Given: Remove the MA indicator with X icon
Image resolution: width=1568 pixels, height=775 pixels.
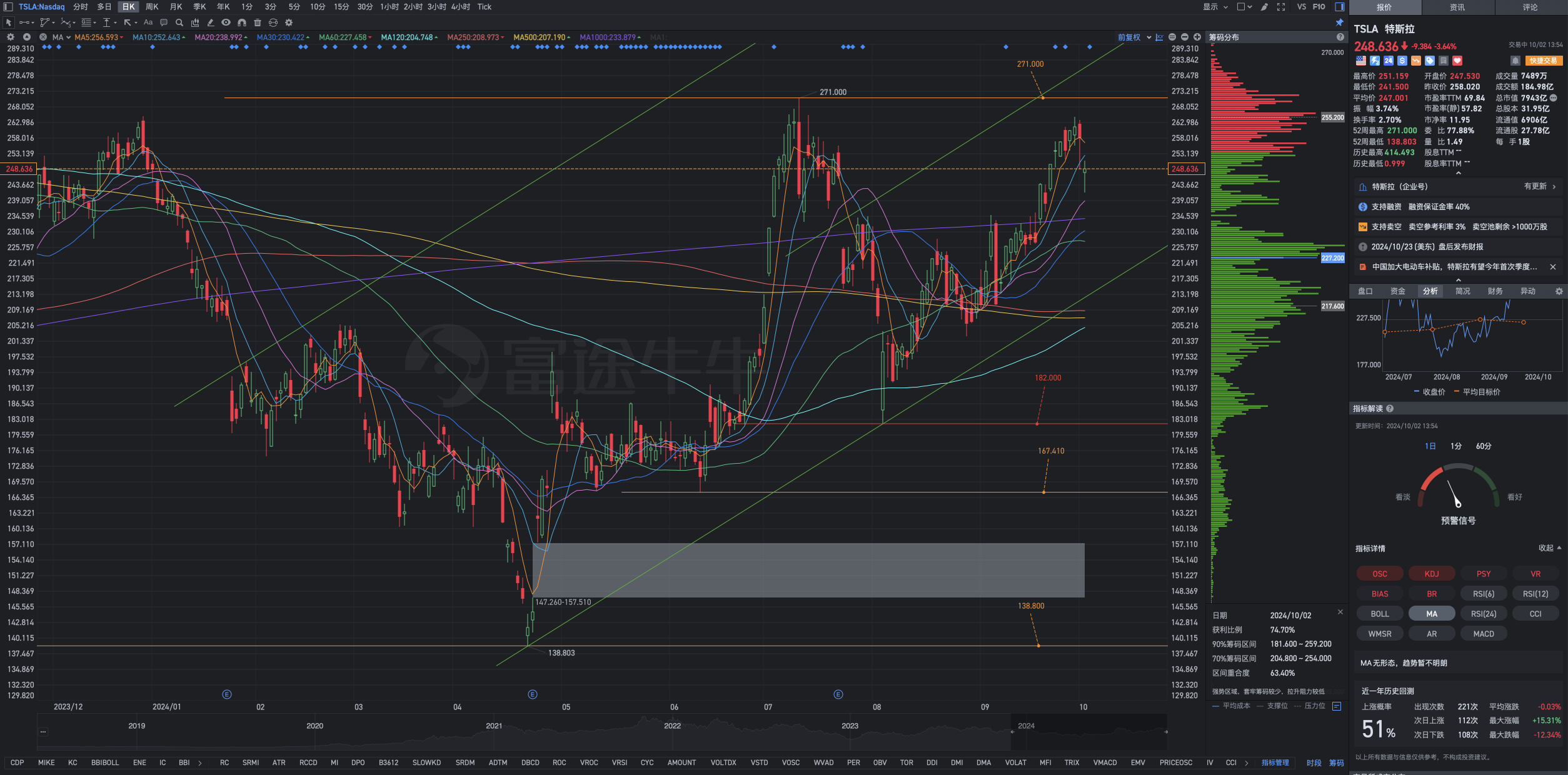Looking at the screenshot, I should (43, 37).
